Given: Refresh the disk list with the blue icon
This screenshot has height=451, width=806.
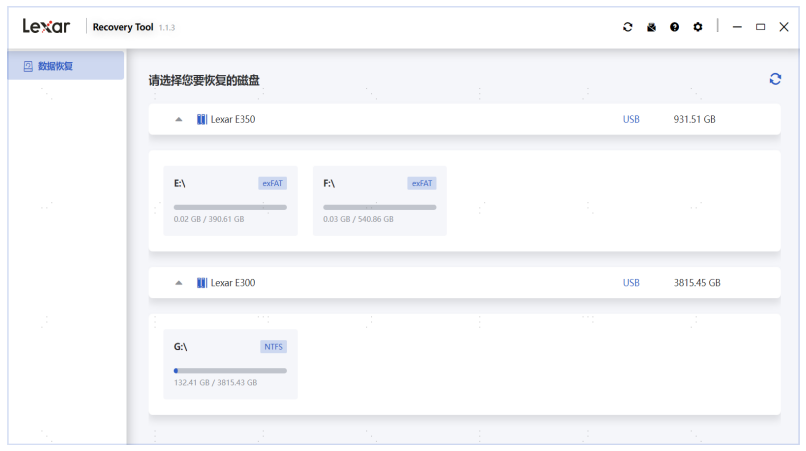Looking at the screenshot, I should (775, 79).
